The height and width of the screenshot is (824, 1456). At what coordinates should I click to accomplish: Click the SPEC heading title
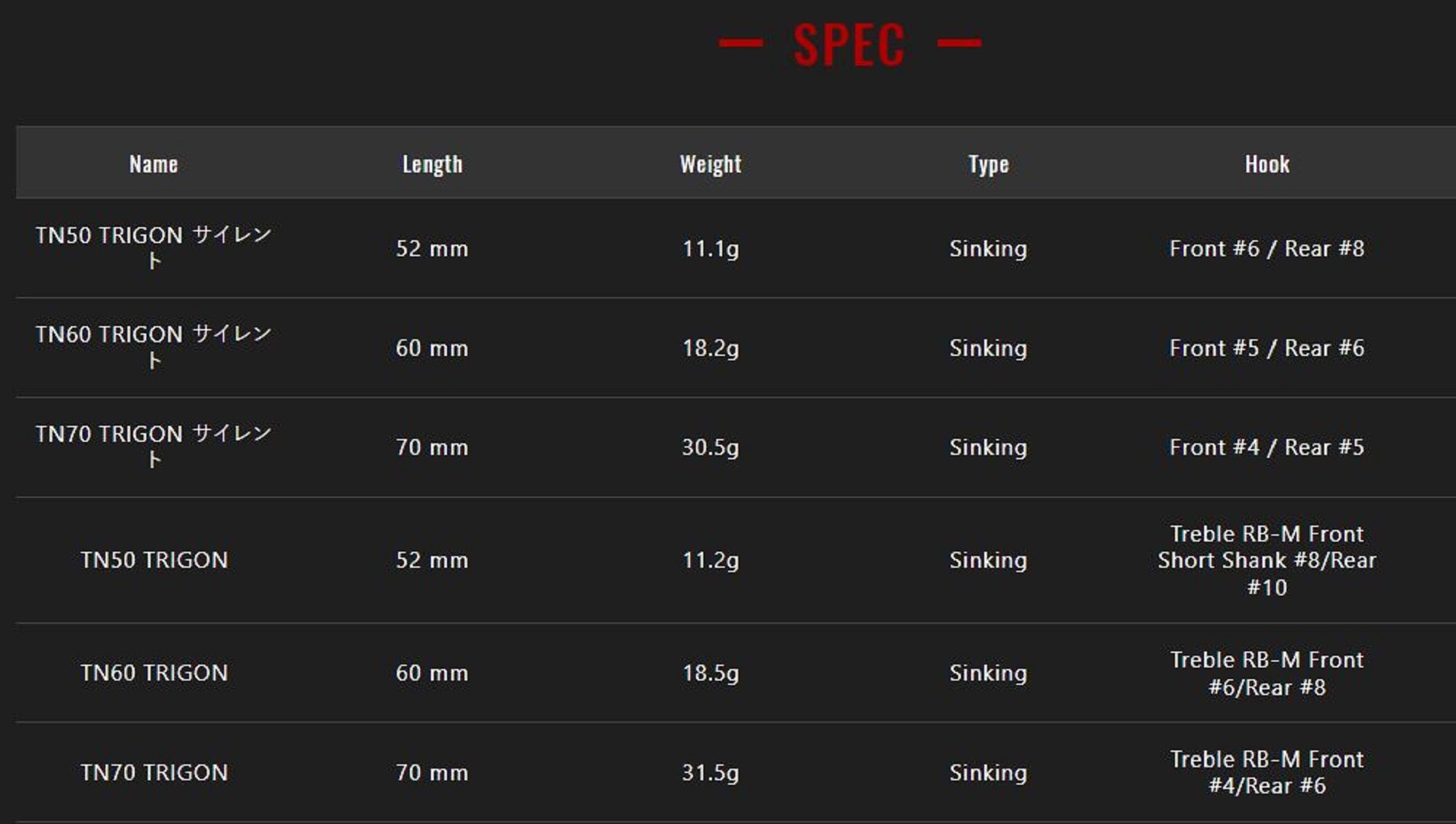point(849,45)
